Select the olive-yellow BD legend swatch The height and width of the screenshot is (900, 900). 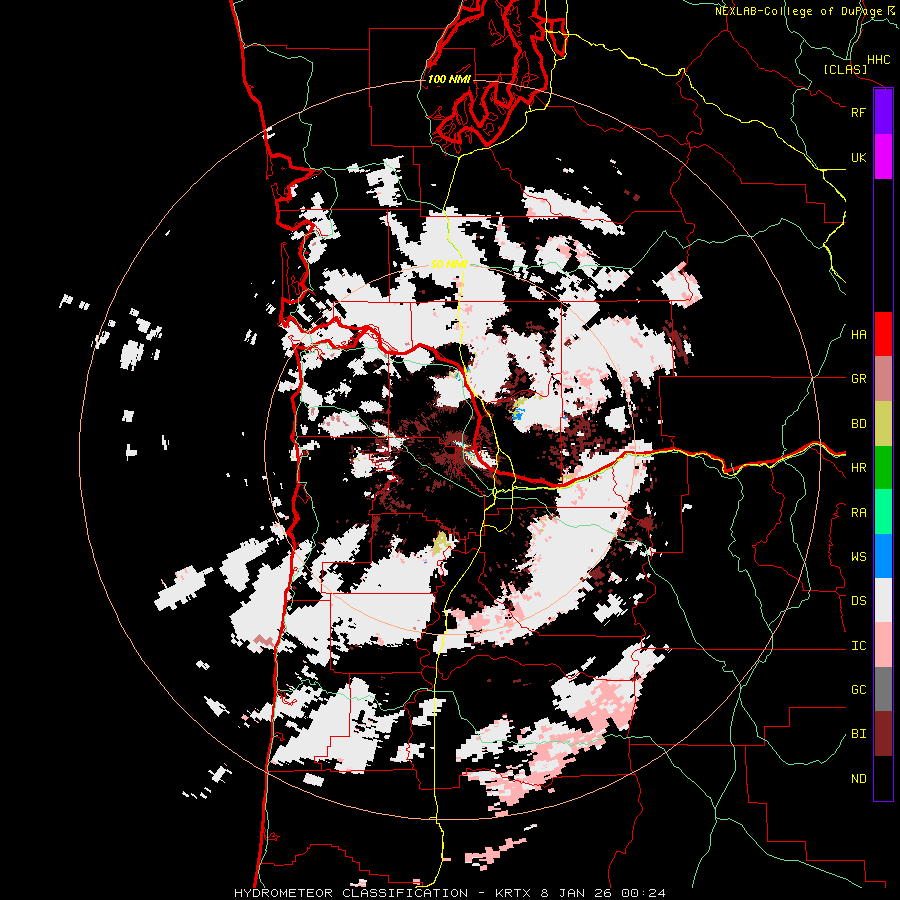click(x=883, y=424)
